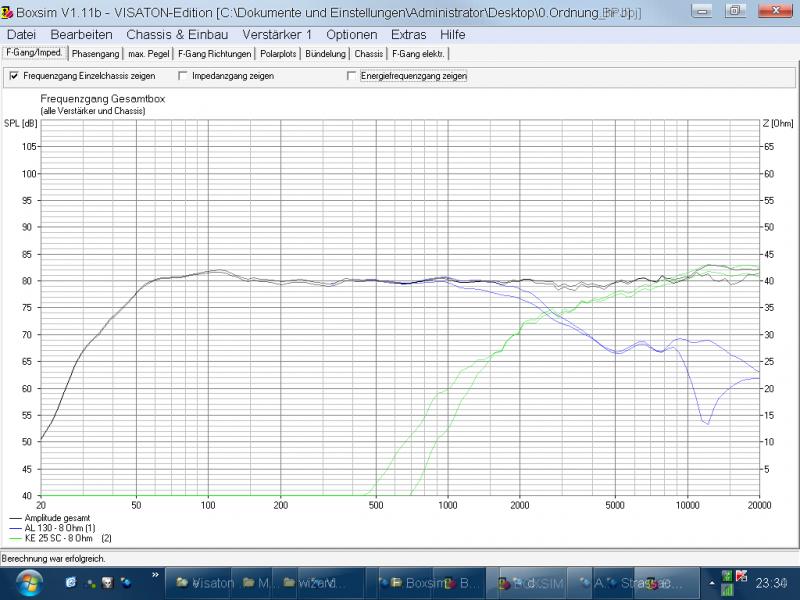Select the F-Gang Richtungen tab
Image resolution: width=800 pixels, height=600 pixels.
click(214, 53)
